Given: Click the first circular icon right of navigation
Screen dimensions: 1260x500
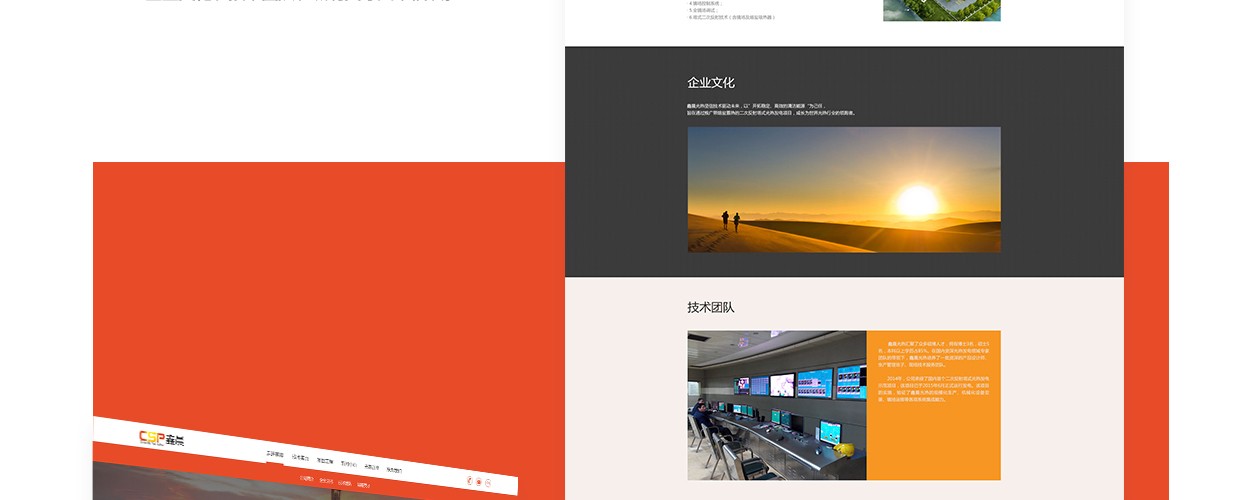Looking at the screenshot, I should [469, 481].
